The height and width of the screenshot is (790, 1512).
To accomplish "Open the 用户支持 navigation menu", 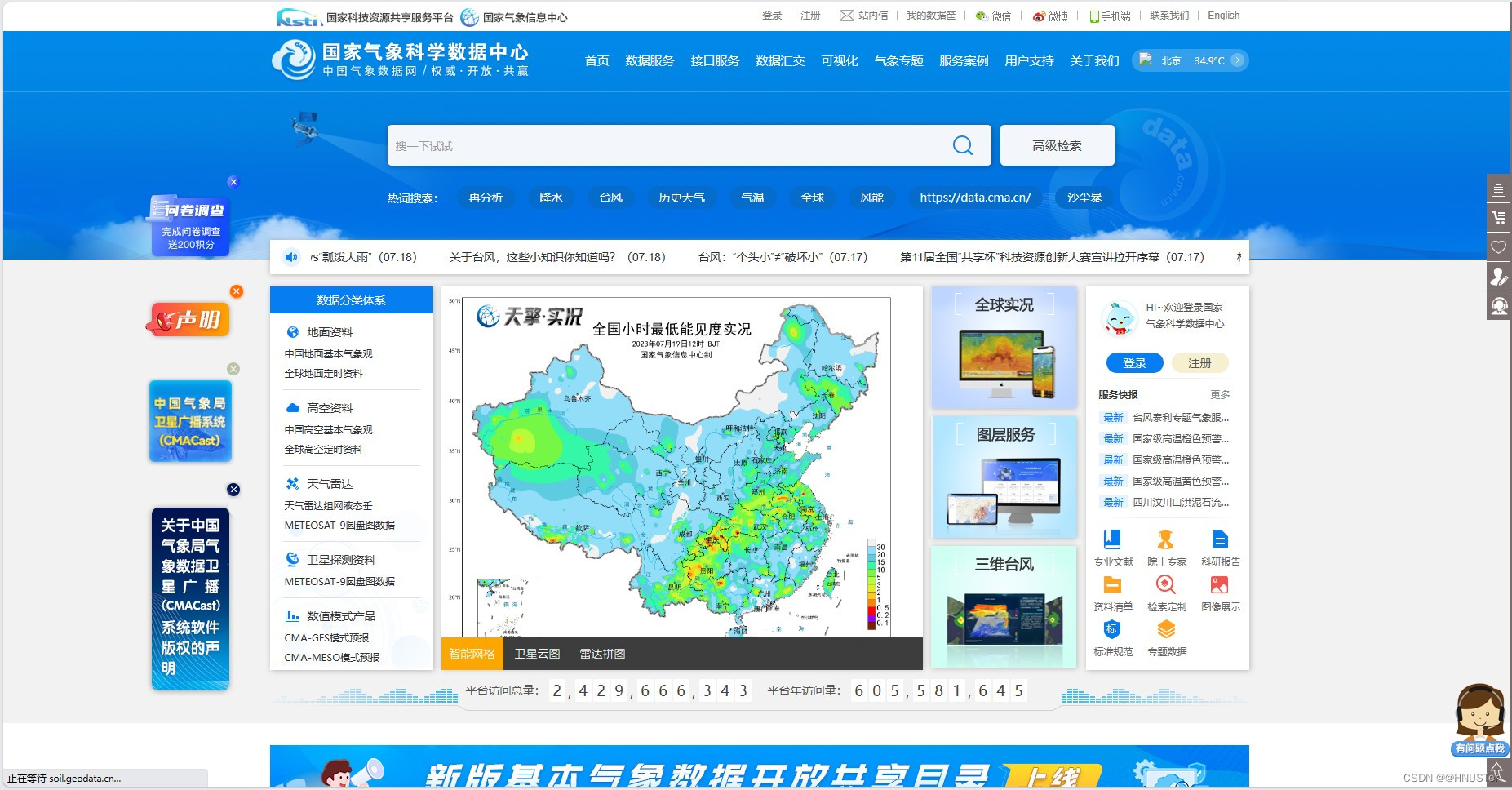I will pyautogui.click(x=1029, y=60).
